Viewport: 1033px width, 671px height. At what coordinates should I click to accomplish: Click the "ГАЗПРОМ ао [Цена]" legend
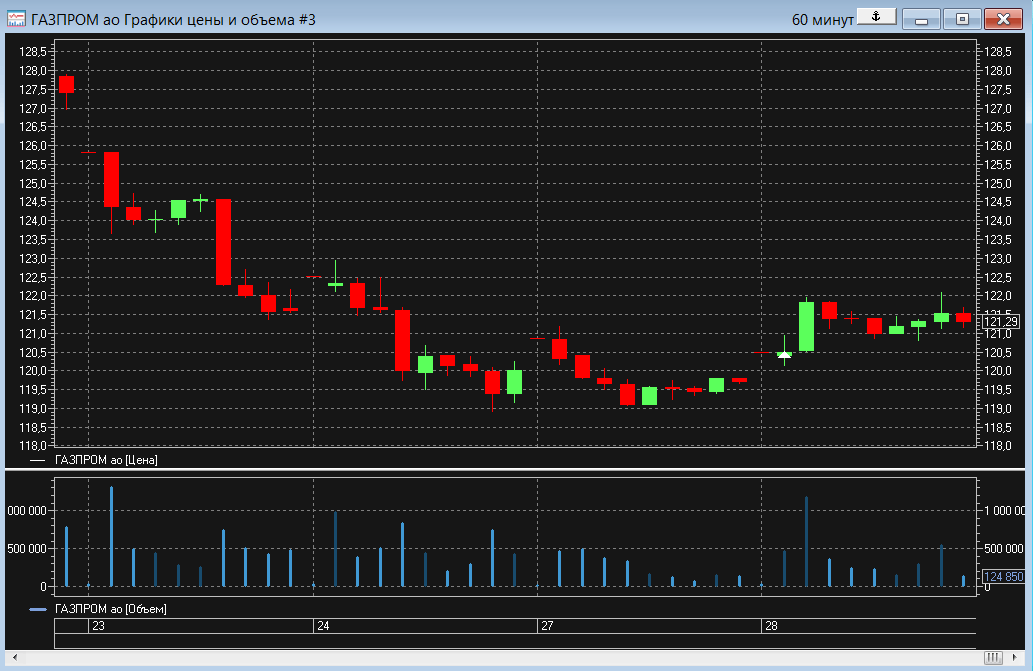[x=106, y=460]
